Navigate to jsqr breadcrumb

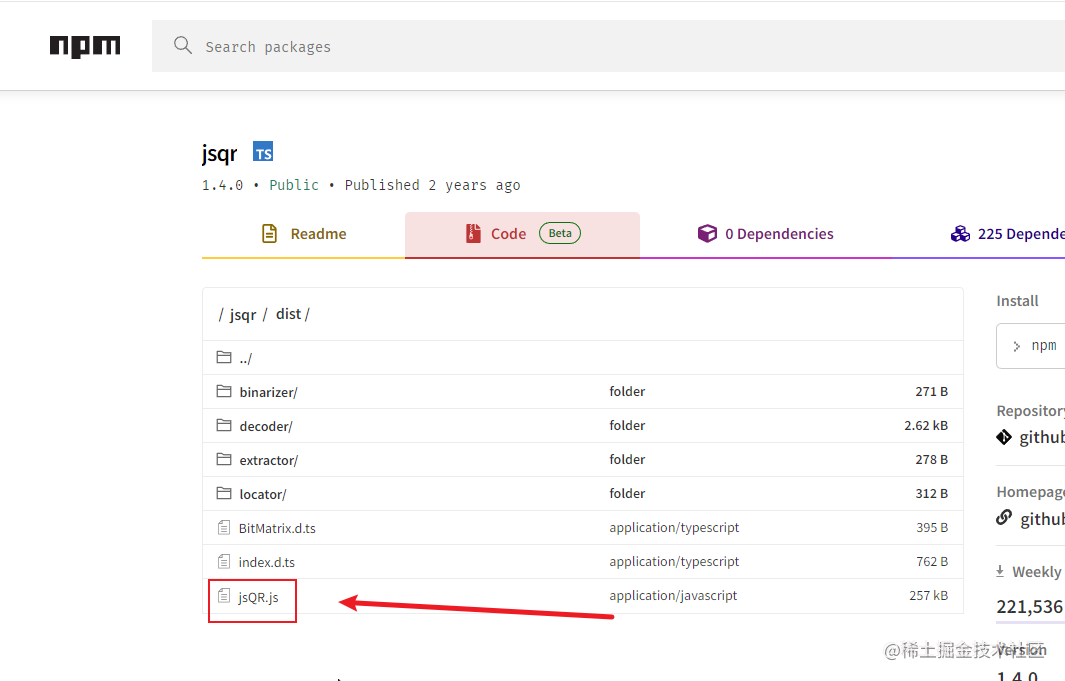click(x=242, y=314)
